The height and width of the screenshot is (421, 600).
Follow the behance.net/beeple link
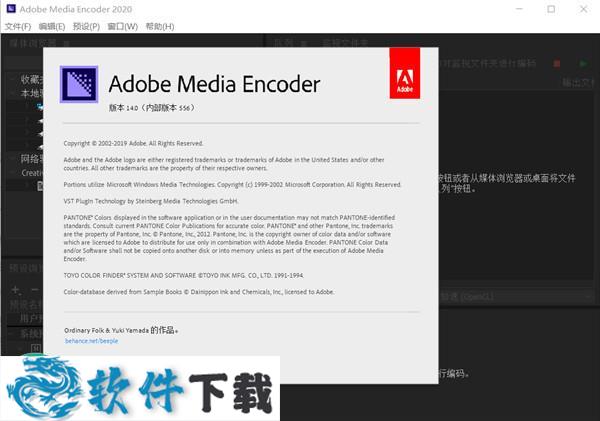(91, 341)
